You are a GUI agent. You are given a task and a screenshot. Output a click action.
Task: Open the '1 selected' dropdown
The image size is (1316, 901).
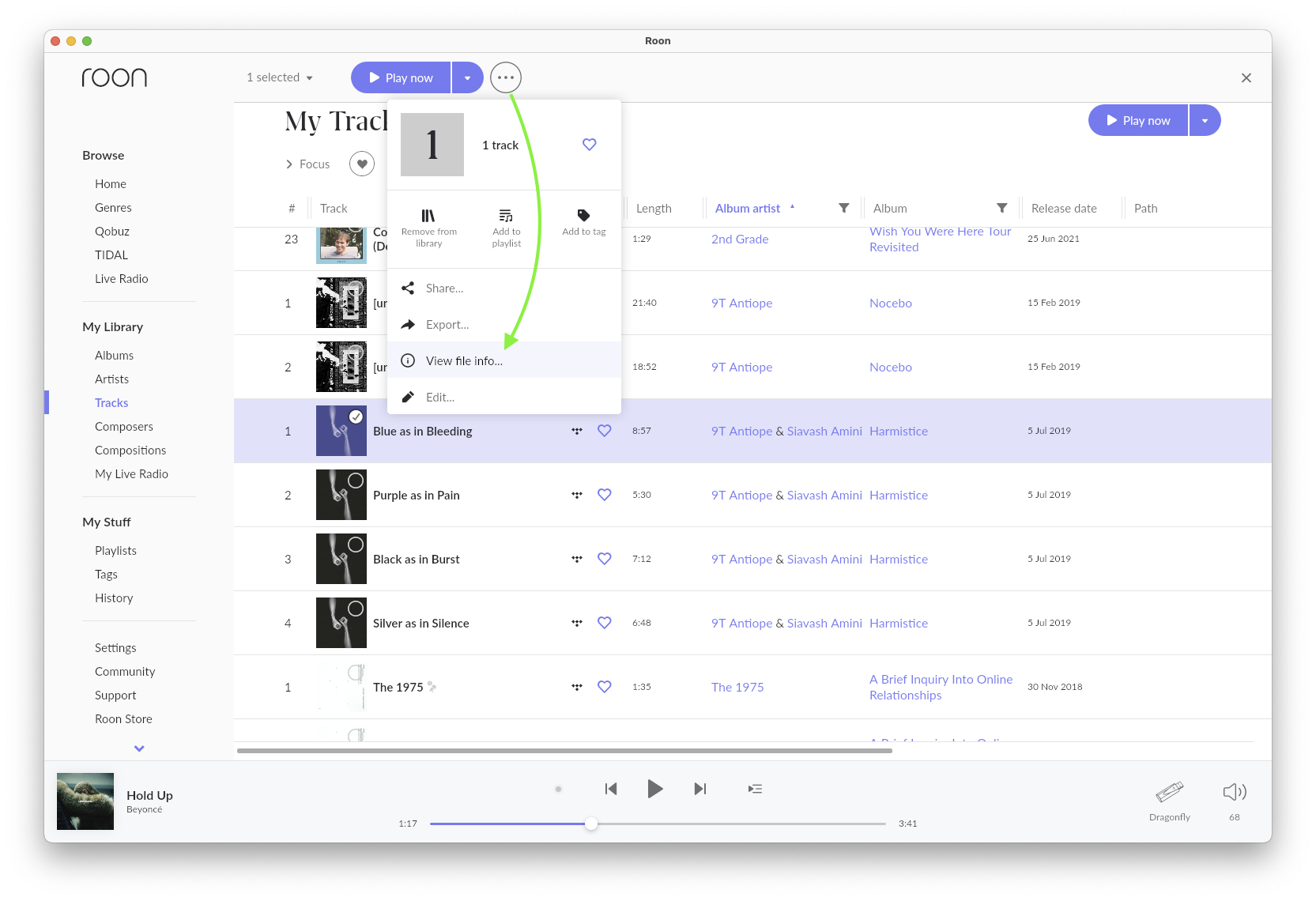click(280, 77)
